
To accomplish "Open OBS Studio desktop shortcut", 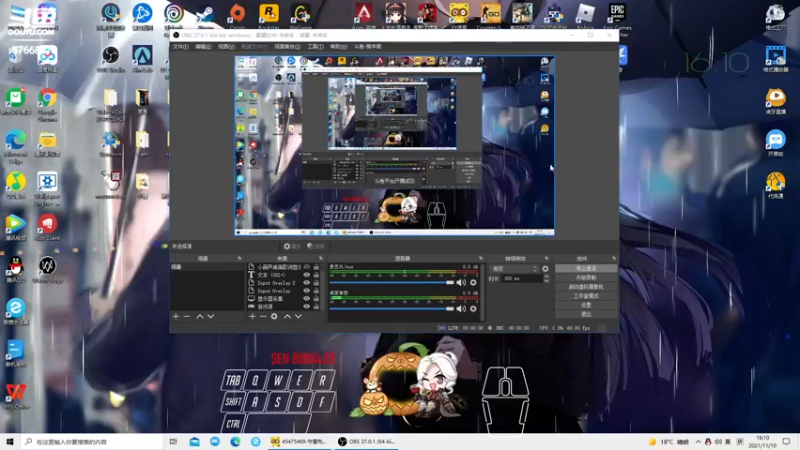I will (x=111, y=59).
